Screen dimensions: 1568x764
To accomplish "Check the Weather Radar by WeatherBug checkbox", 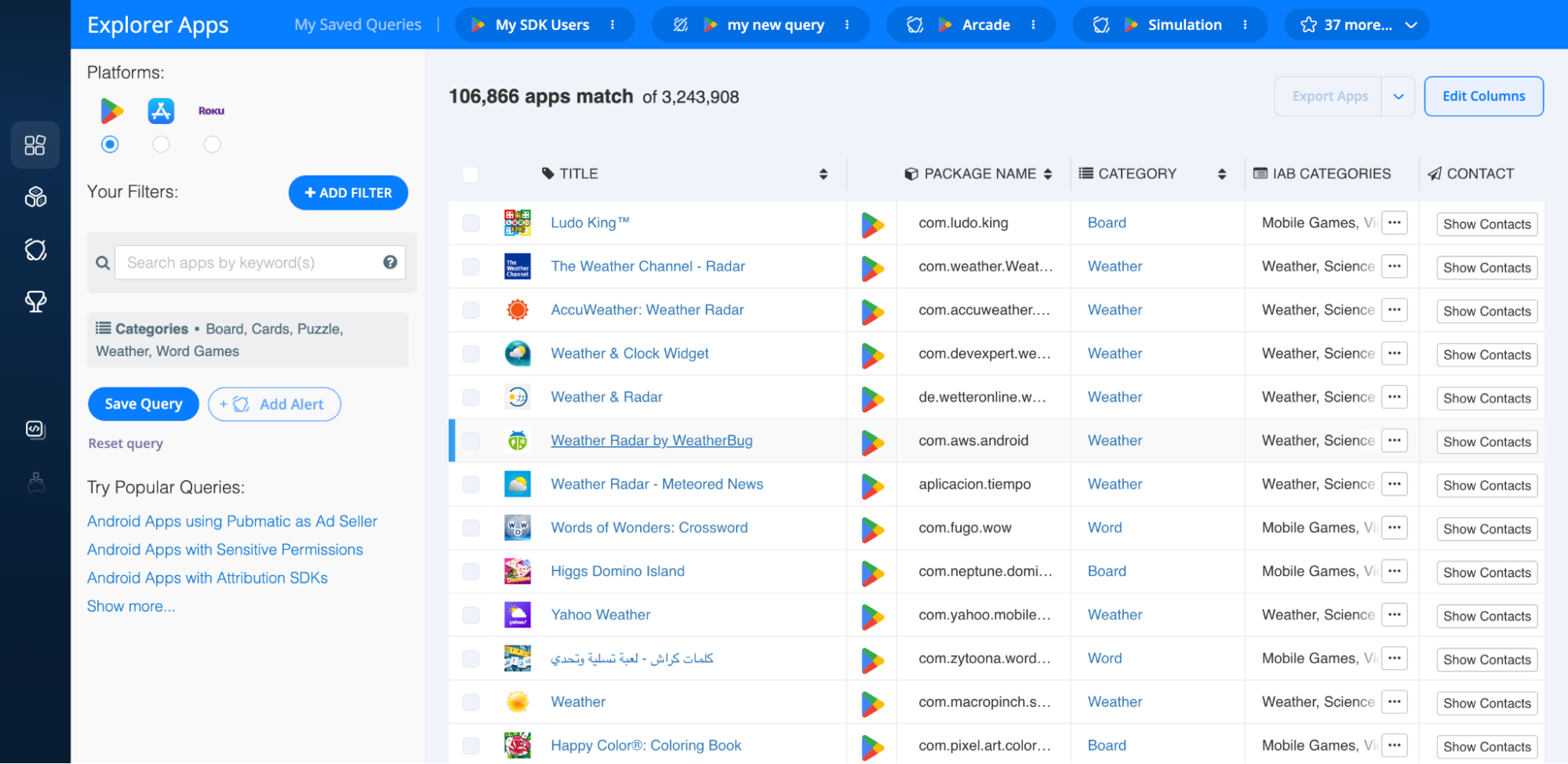I will pyautogui.click(x=471, y=441).
